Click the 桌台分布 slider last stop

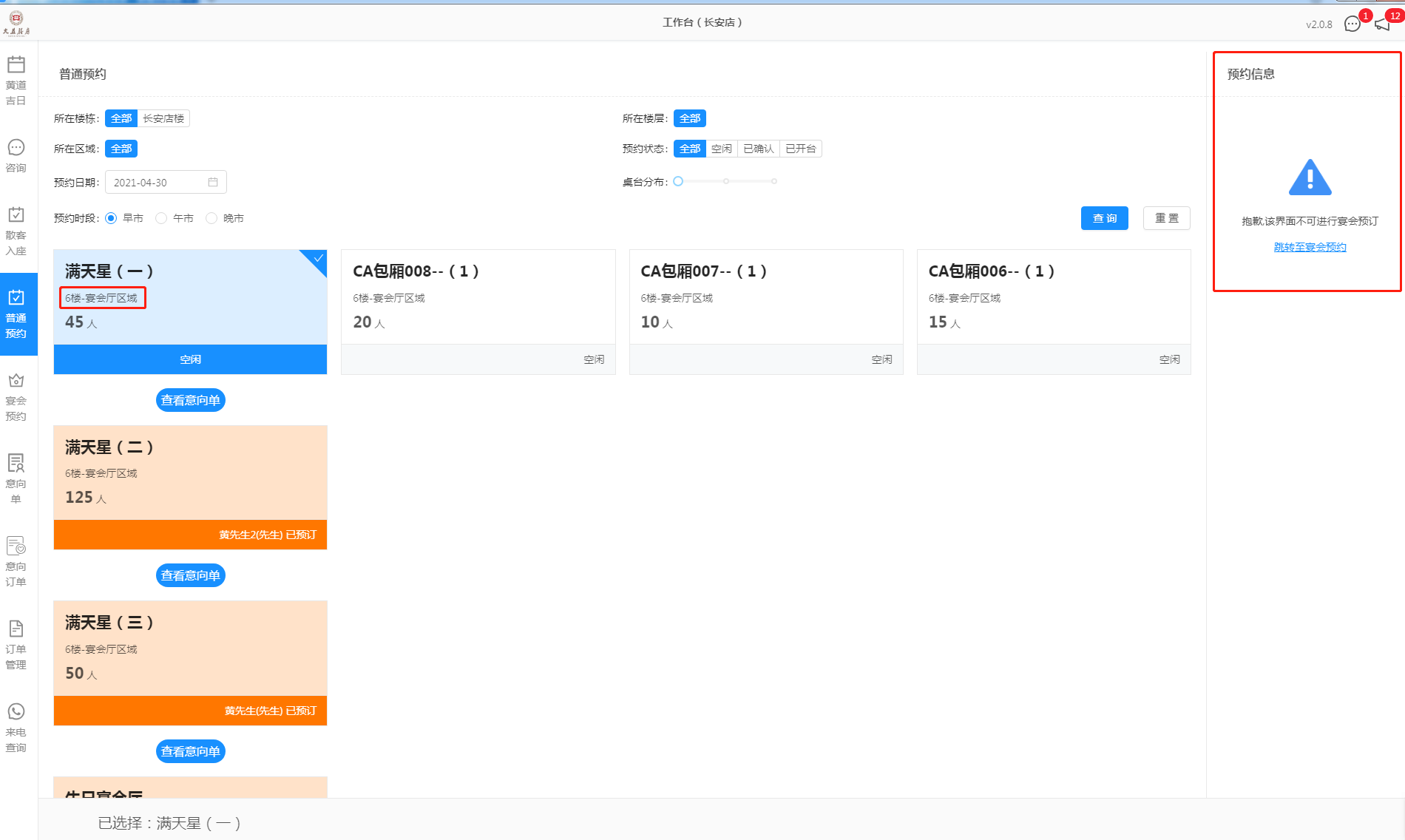point(774,181)
